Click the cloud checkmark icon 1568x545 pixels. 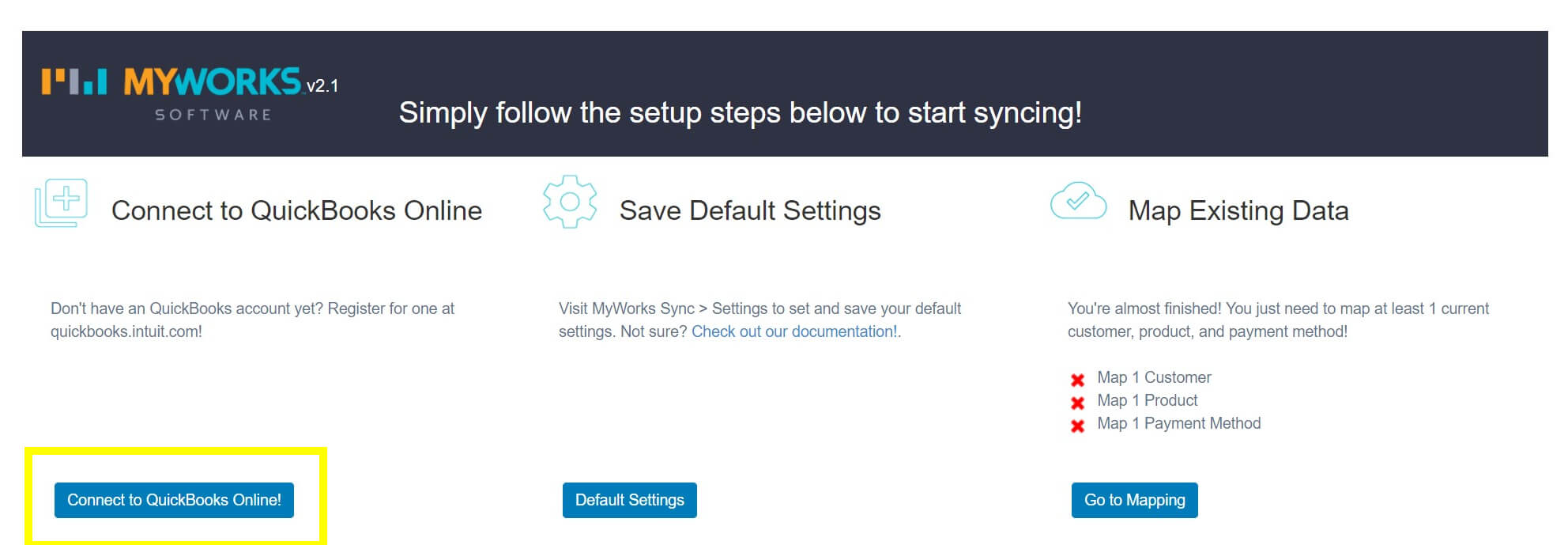point(1077,201)
